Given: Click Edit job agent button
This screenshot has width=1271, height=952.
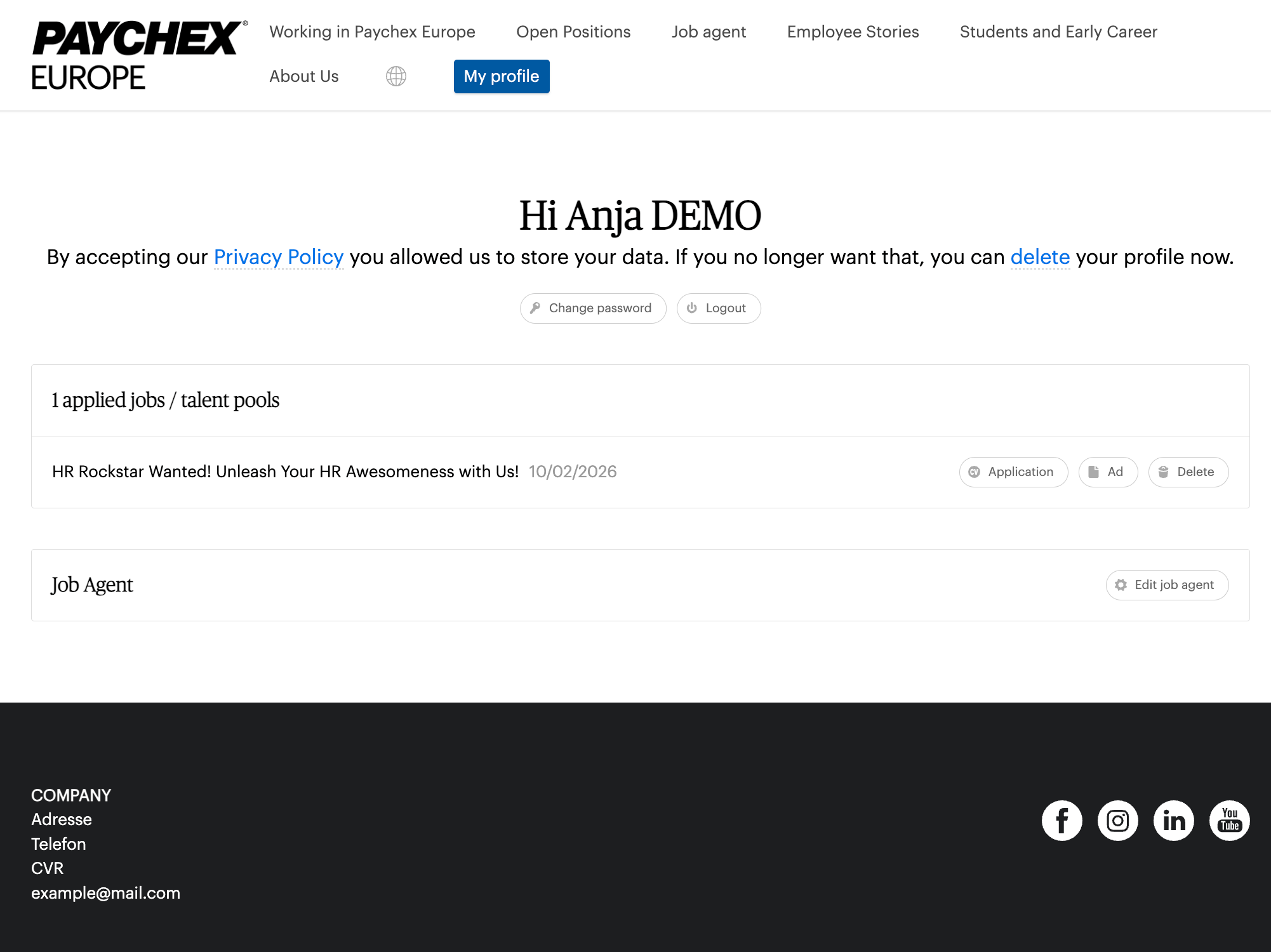Looking at the screenshot, I should [1167, 585].
